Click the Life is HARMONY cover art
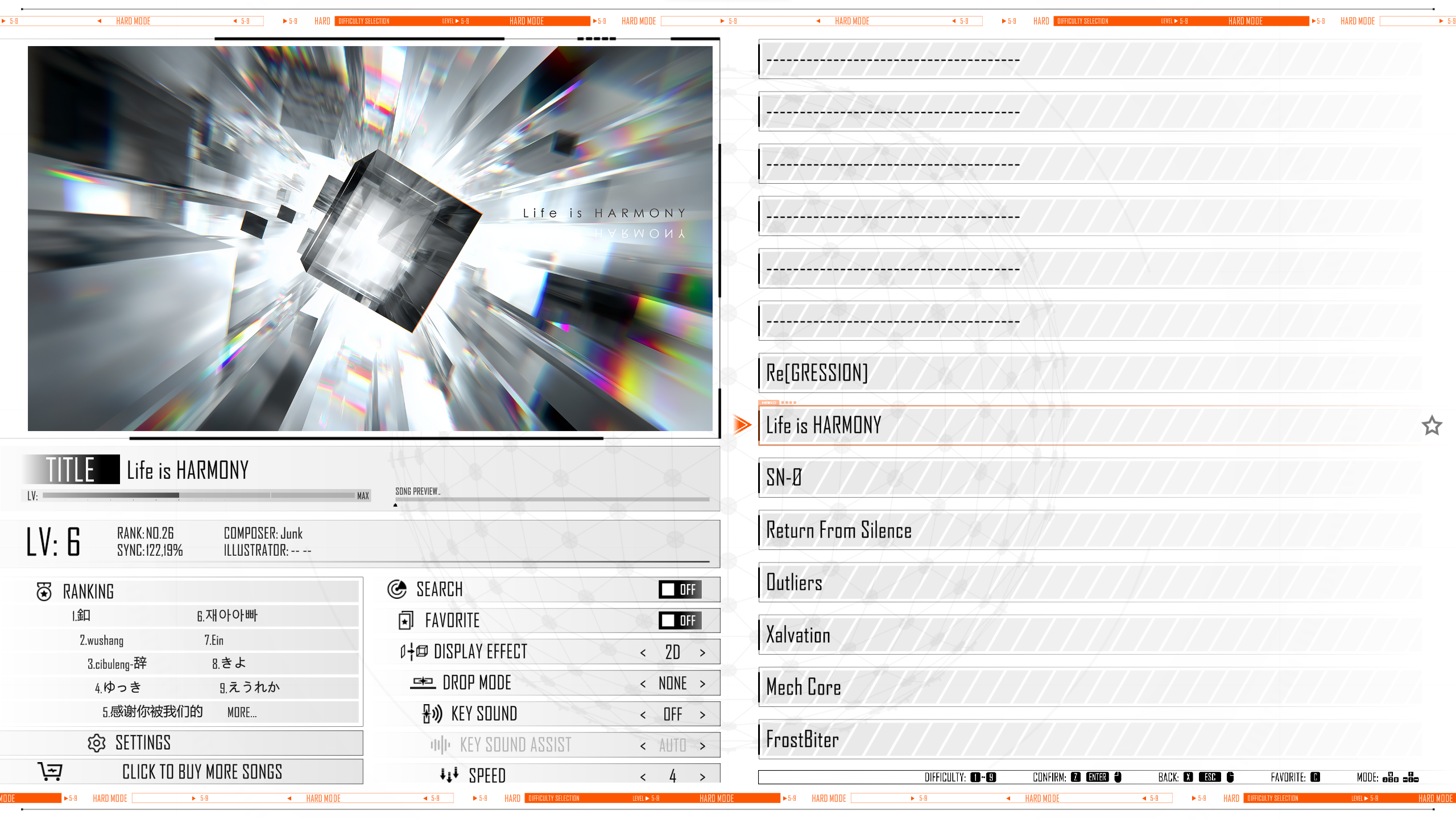The width and height of the screenshot is (1456, 819). (x=370, y=238)
